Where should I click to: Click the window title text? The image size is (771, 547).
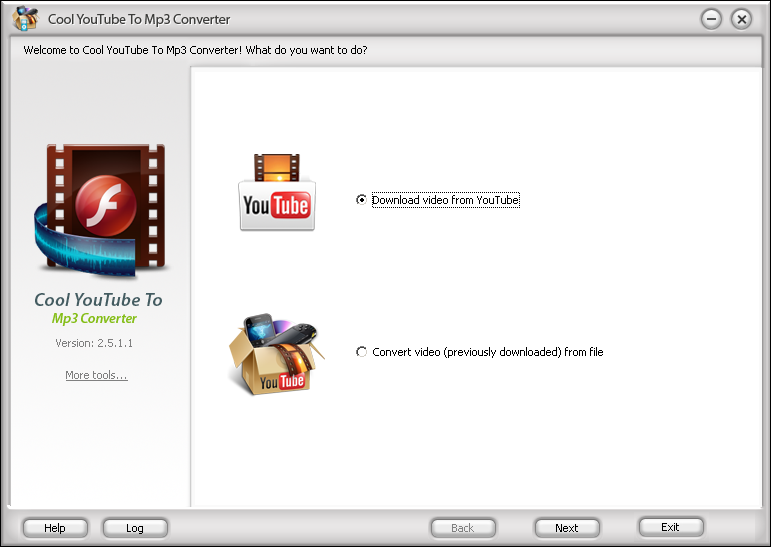[x=139, y=19]
